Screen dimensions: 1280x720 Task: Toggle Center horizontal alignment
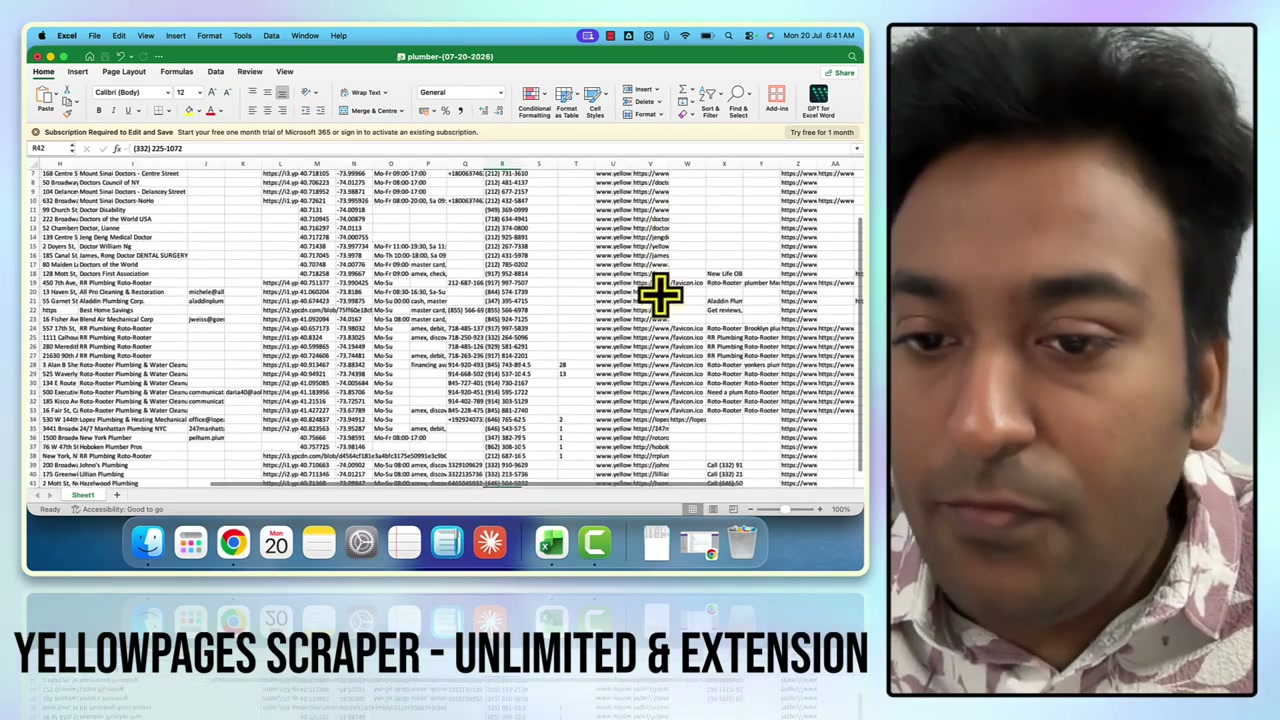[x=267, y=110]
